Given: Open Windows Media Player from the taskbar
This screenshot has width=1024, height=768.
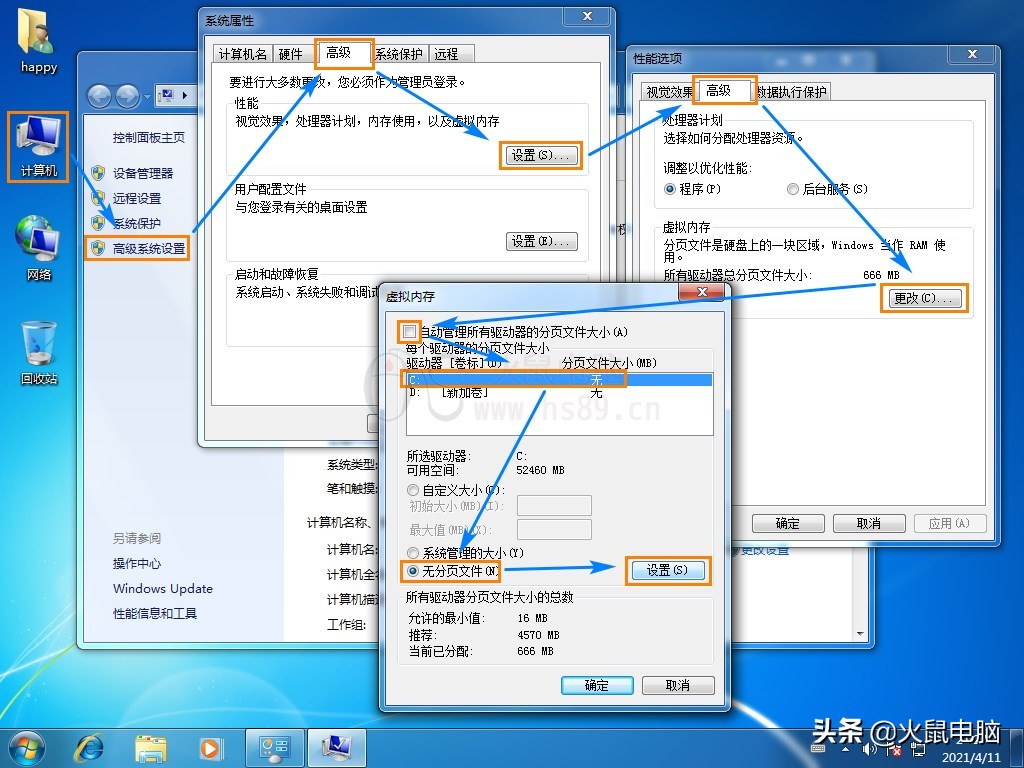Looking at the screenshot, I should click(x=210, y=747).
